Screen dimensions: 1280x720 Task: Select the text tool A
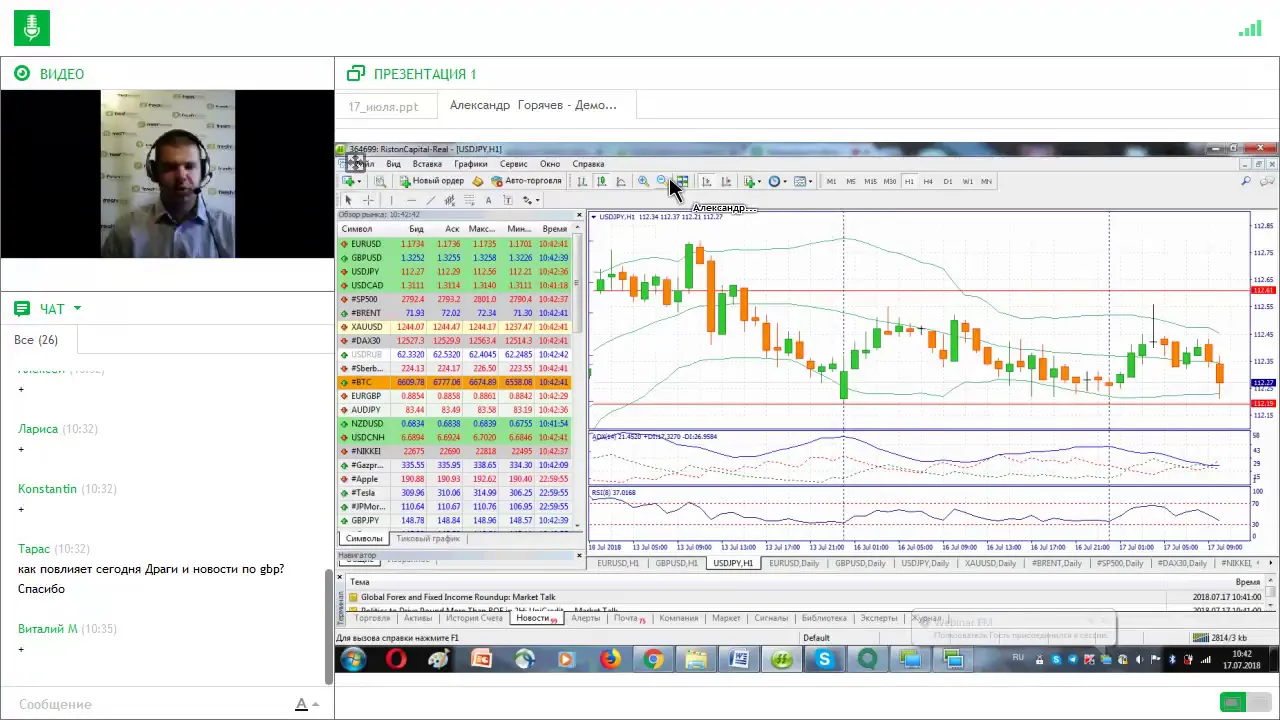[x=488, y=200]
